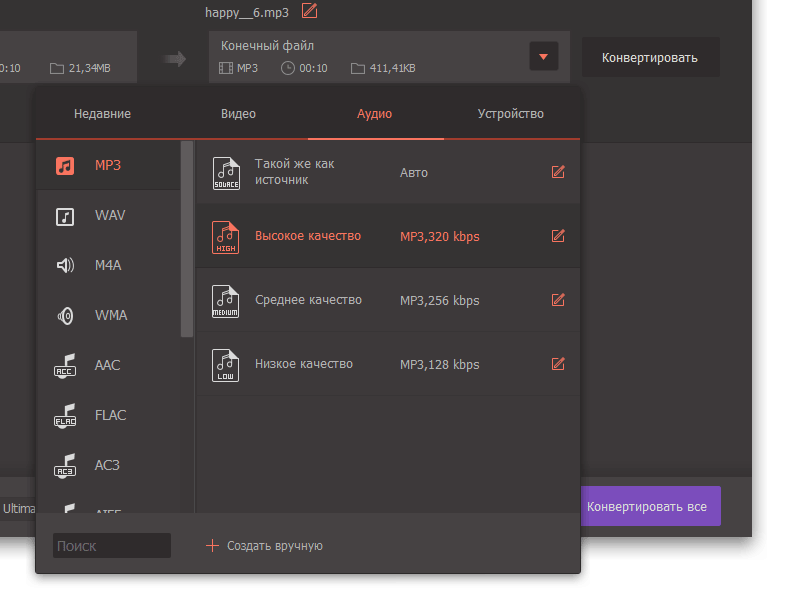Open the output format dropdown arrow
The image size is (799, 594).
point(544,57)
